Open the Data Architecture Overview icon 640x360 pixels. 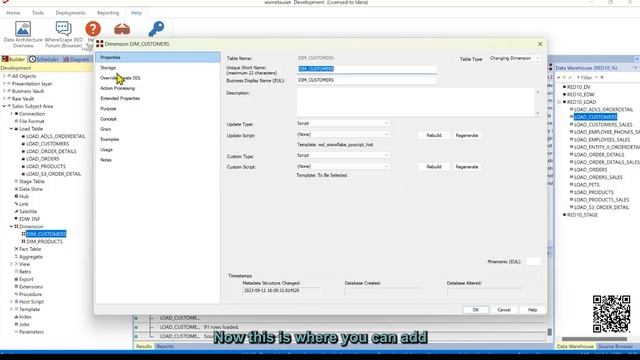[x=23, y=35]
